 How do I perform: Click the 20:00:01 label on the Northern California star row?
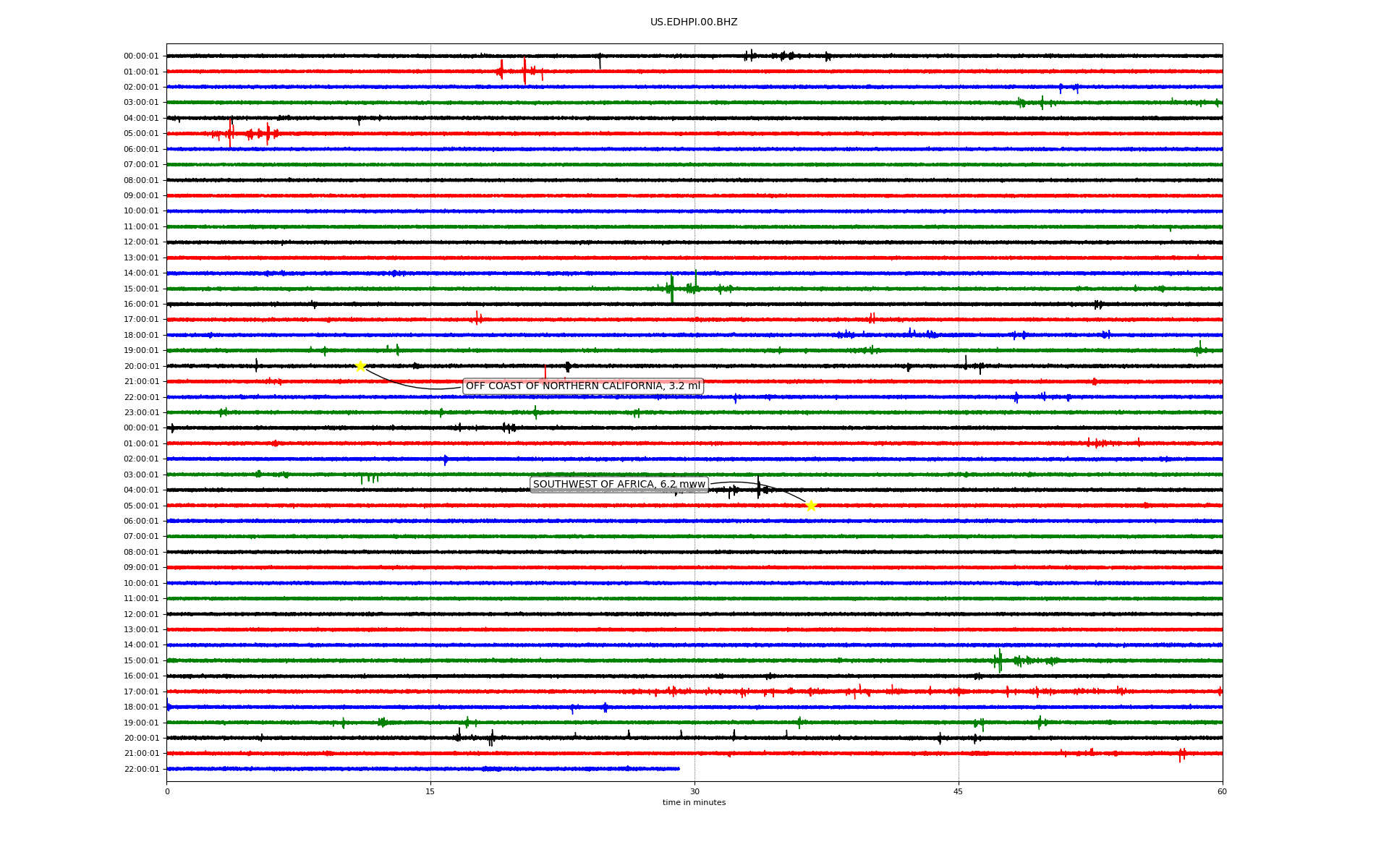tap(141, 367)
